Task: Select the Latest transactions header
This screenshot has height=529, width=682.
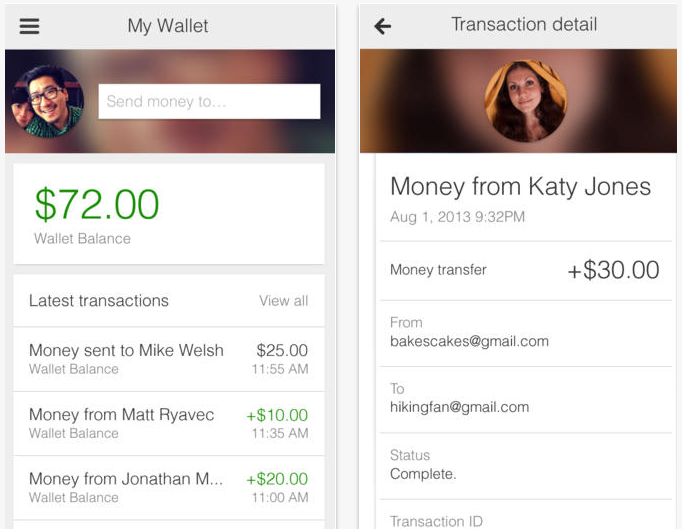Action: [99, 301]
